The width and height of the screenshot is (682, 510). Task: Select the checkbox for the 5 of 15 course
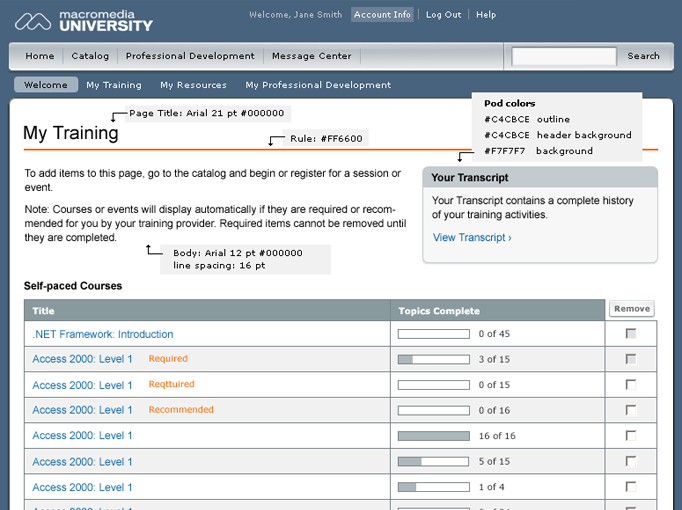click(x=630, y=462)
